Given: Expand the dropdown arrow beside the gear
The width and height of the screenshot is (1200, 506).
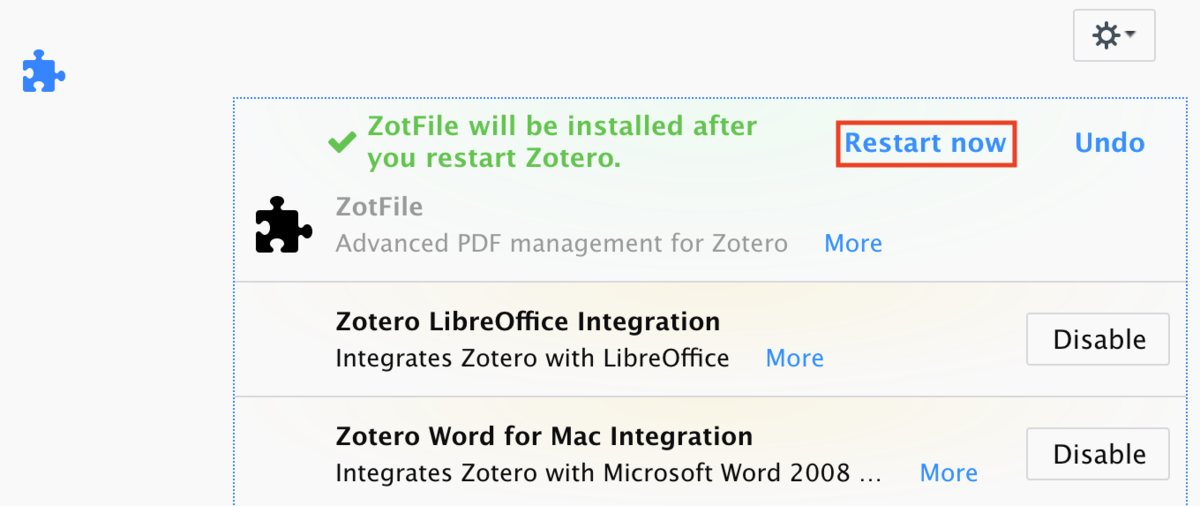Looking at the screenshot, I should (x=1130, y=35).
